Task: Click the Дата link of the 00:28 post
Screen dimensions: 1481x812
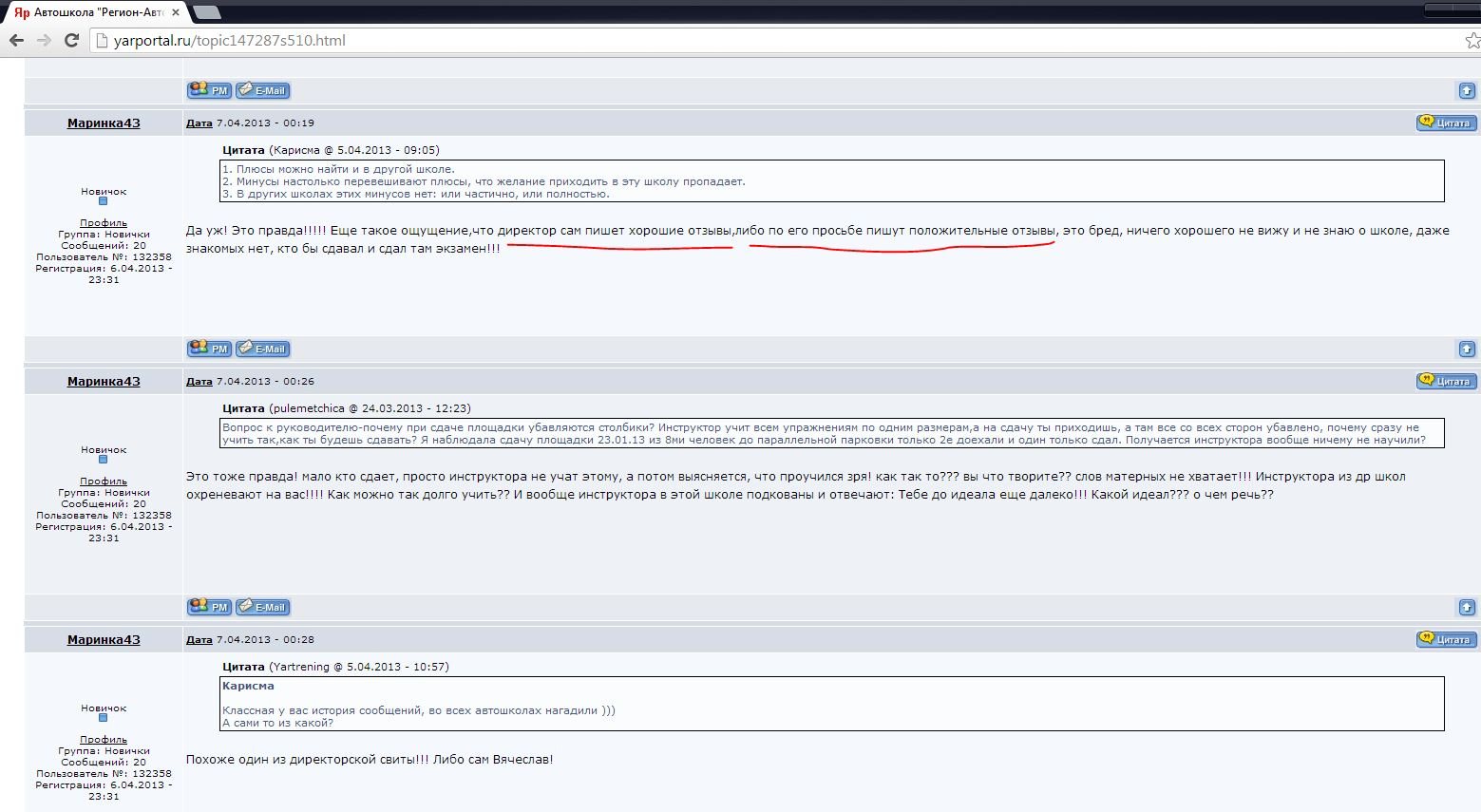Action: 199,639
